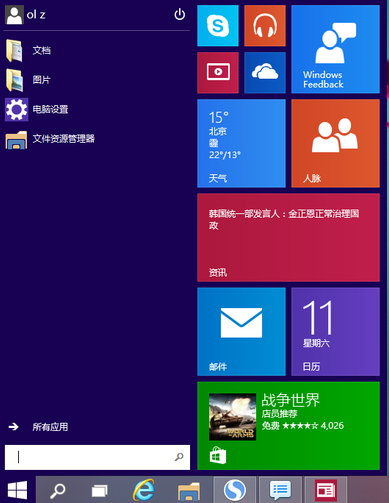Click the 战争世界 game thumbnail image
Image resolution: width=389 pixels, height=503 pixels.
coord(232,417)
